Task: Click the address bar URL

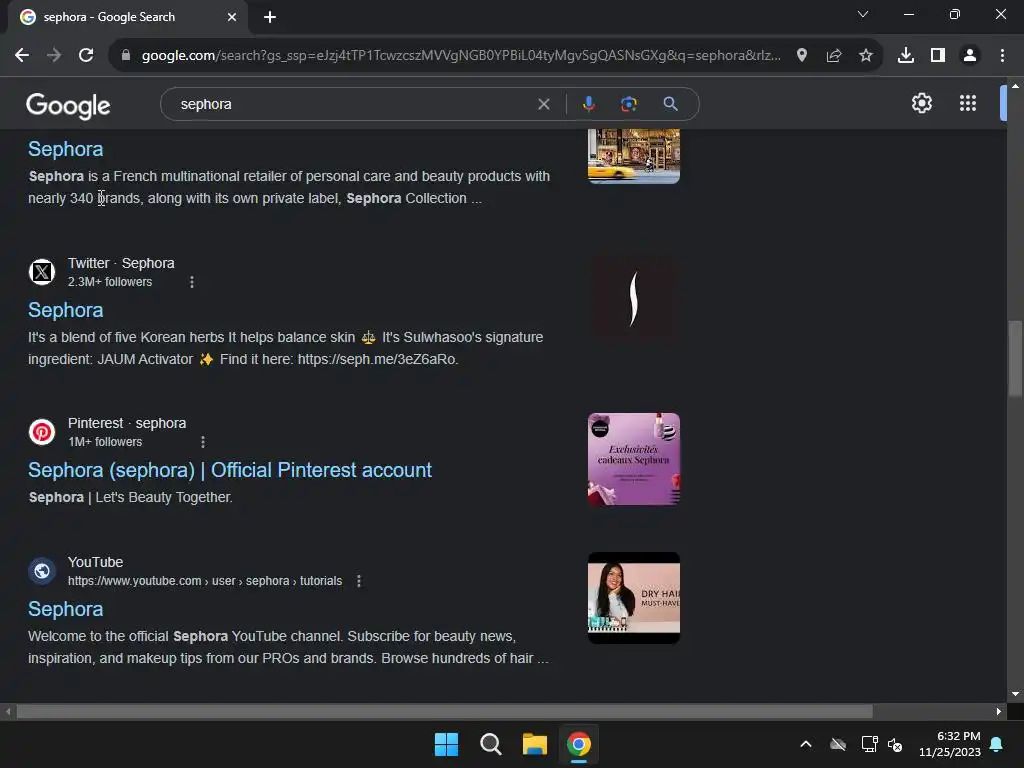Action: coord(461,56)
